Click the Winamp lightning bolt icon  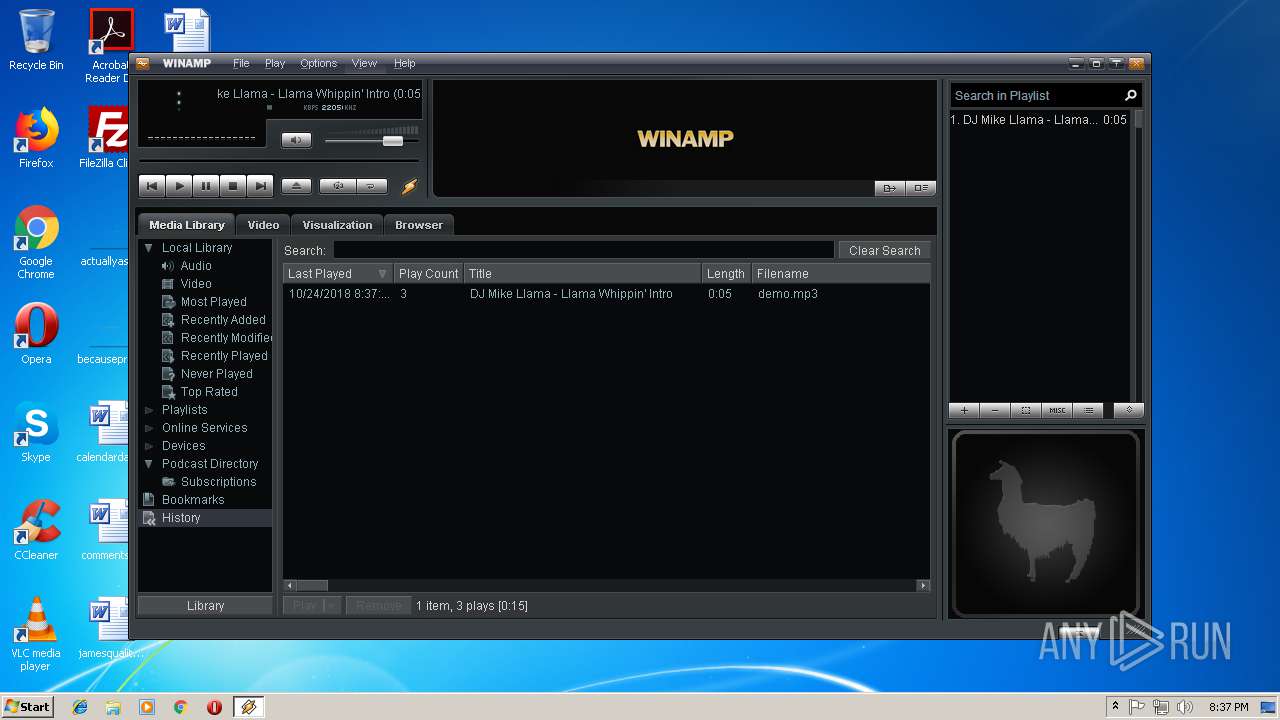click(x=409, y=186)
